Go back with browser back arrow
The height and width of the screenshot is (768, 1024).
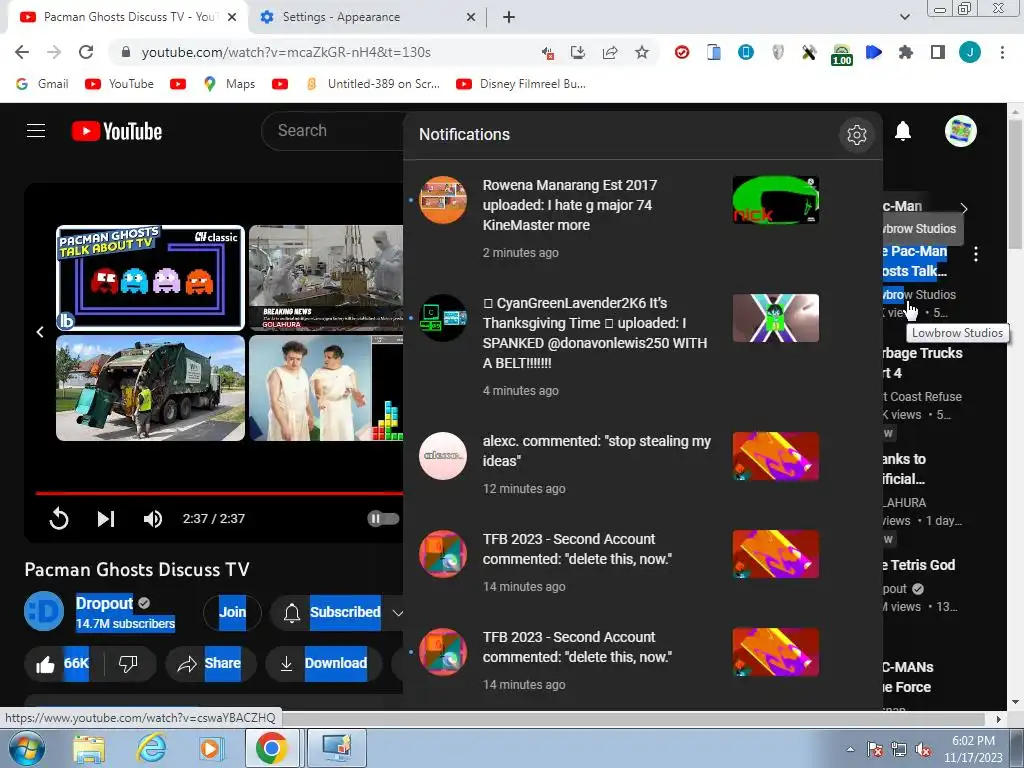[x=22, y=52]
